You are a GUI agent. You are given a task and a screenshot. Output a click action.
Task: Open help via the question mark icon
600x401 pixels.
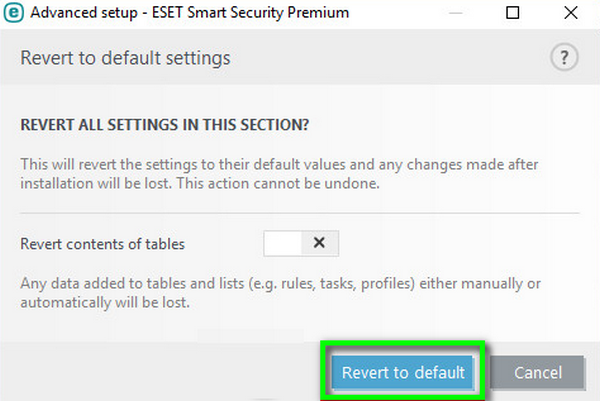click(x=564, y=57)
